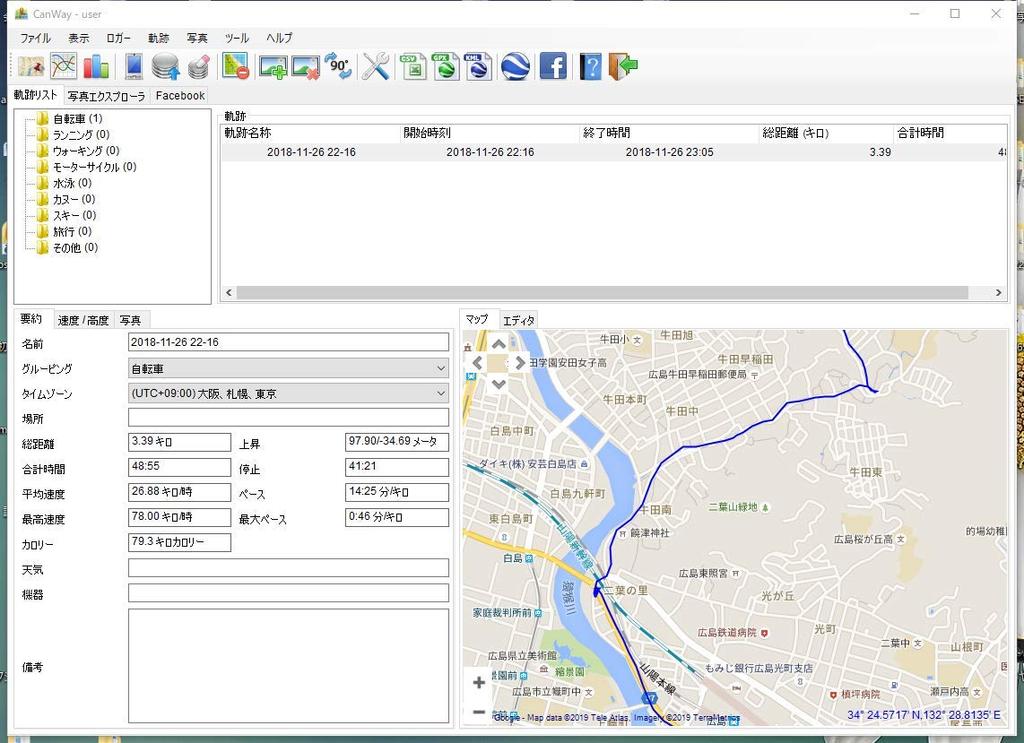The height and width of the screenshot is (743, 1024).
Task: Export track as CSV file icon
Action: click(413, 67)
